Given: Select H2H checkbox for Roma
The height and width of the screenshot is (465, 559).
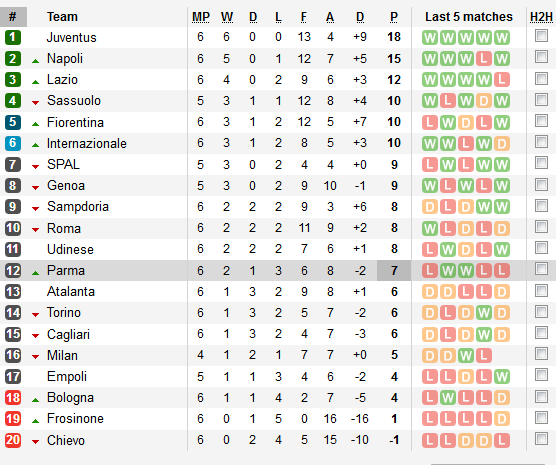Looking at the screenshot, I should point(541,226).
